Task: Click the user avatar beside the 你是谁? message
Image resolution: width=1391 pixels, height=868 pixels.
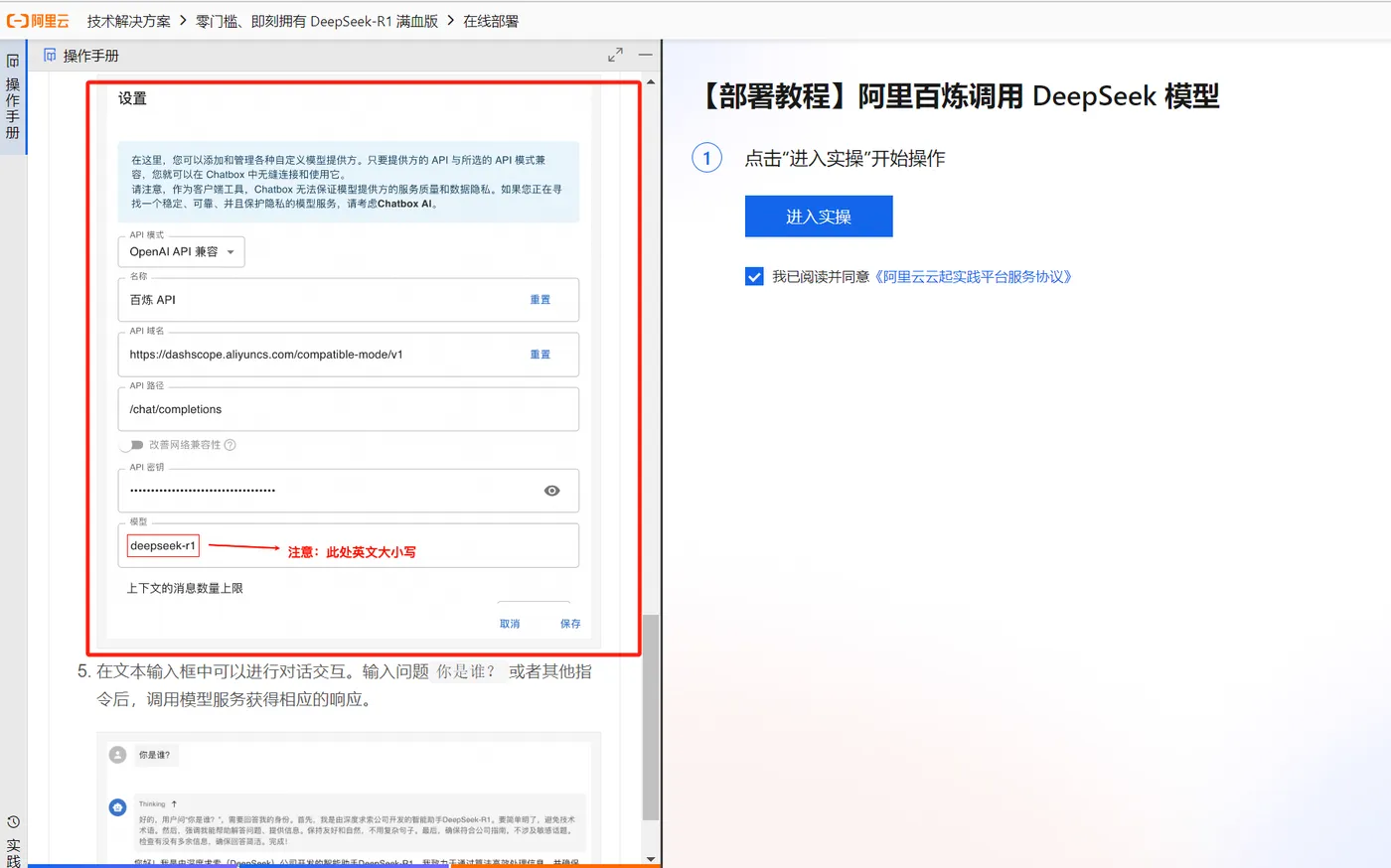Action: tap(117, 755)
